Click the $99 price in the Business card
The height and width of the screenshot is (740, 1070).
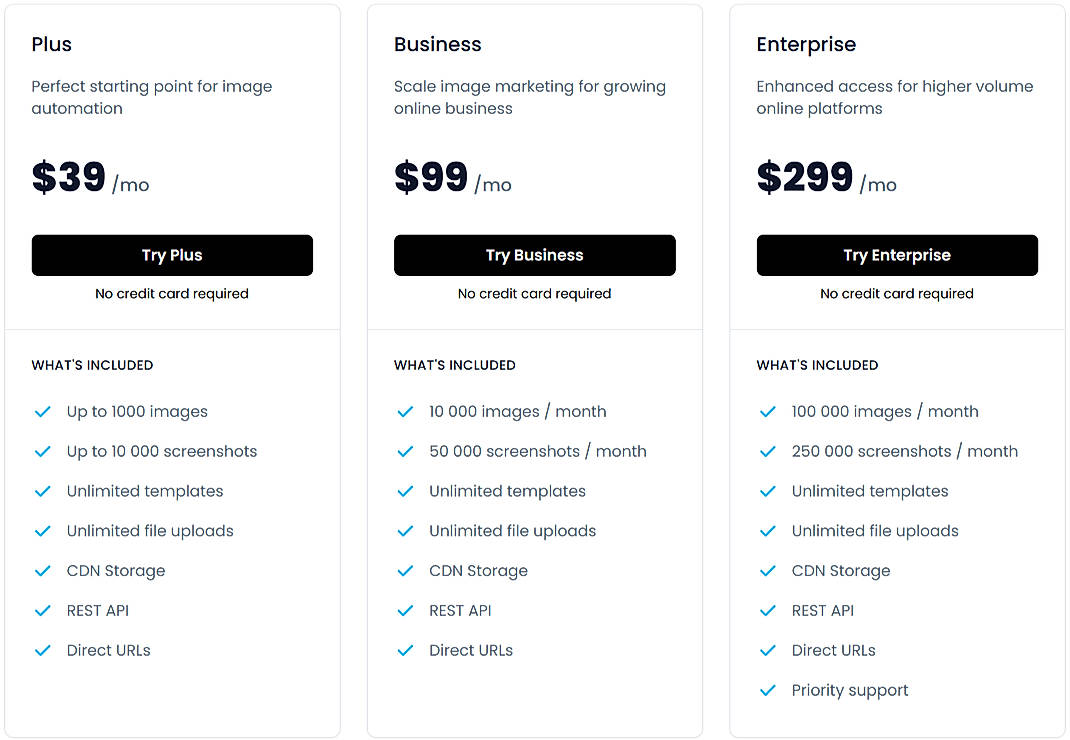tap(431, 178)
